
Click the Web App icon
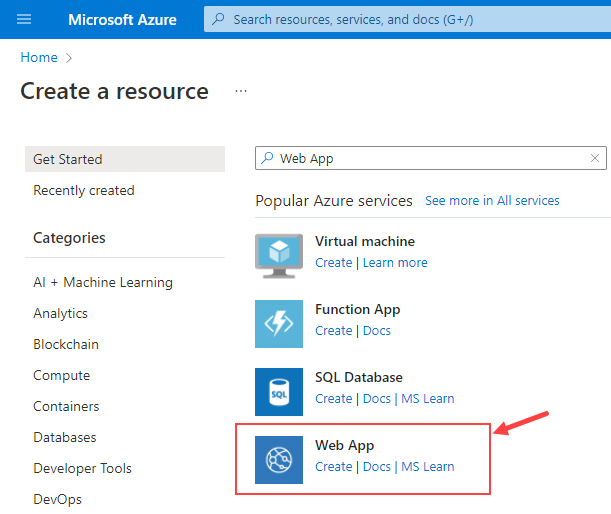(x=279, y=460)
